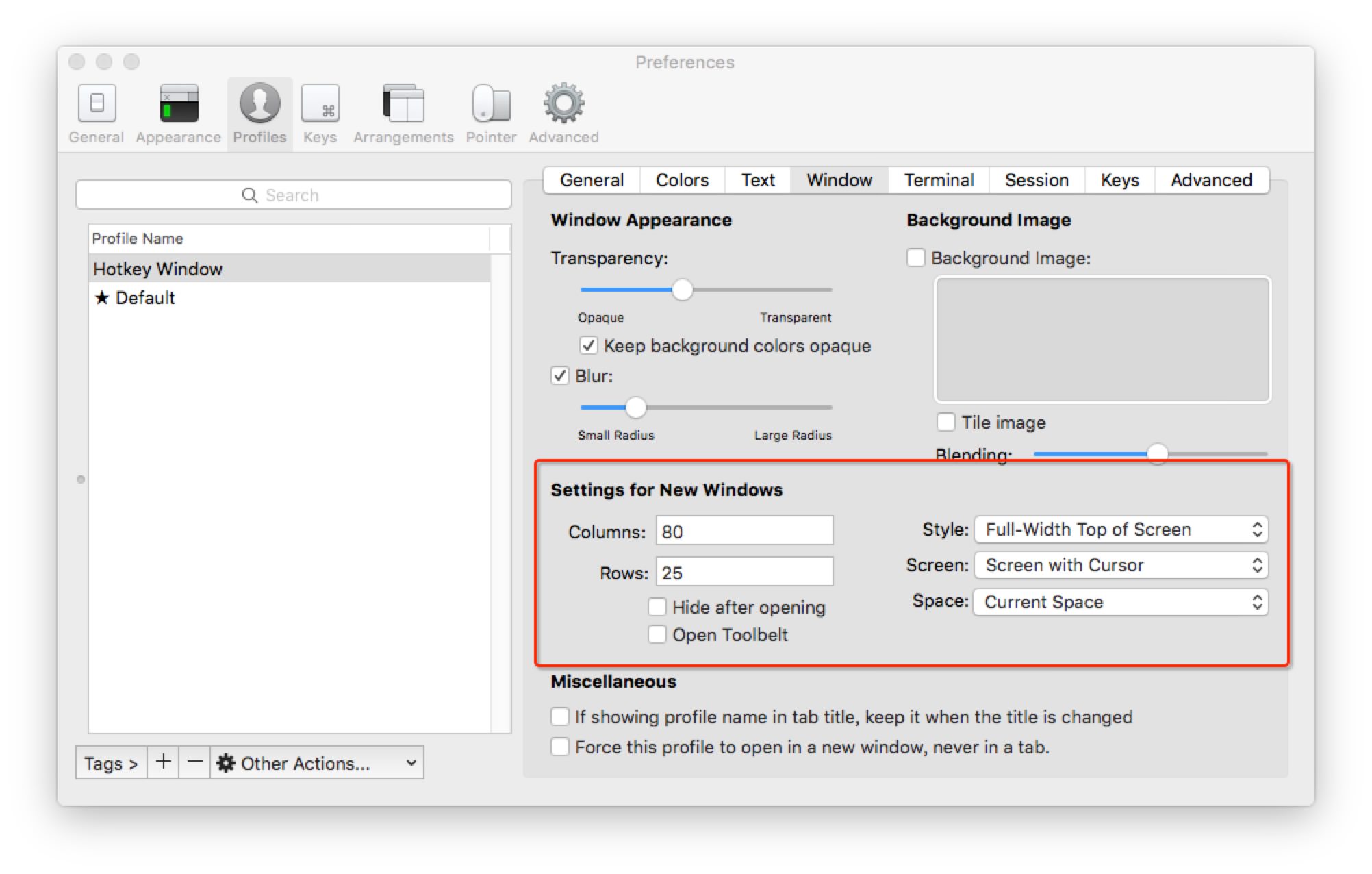Switch to the Terminal tab

coord(939,180)
